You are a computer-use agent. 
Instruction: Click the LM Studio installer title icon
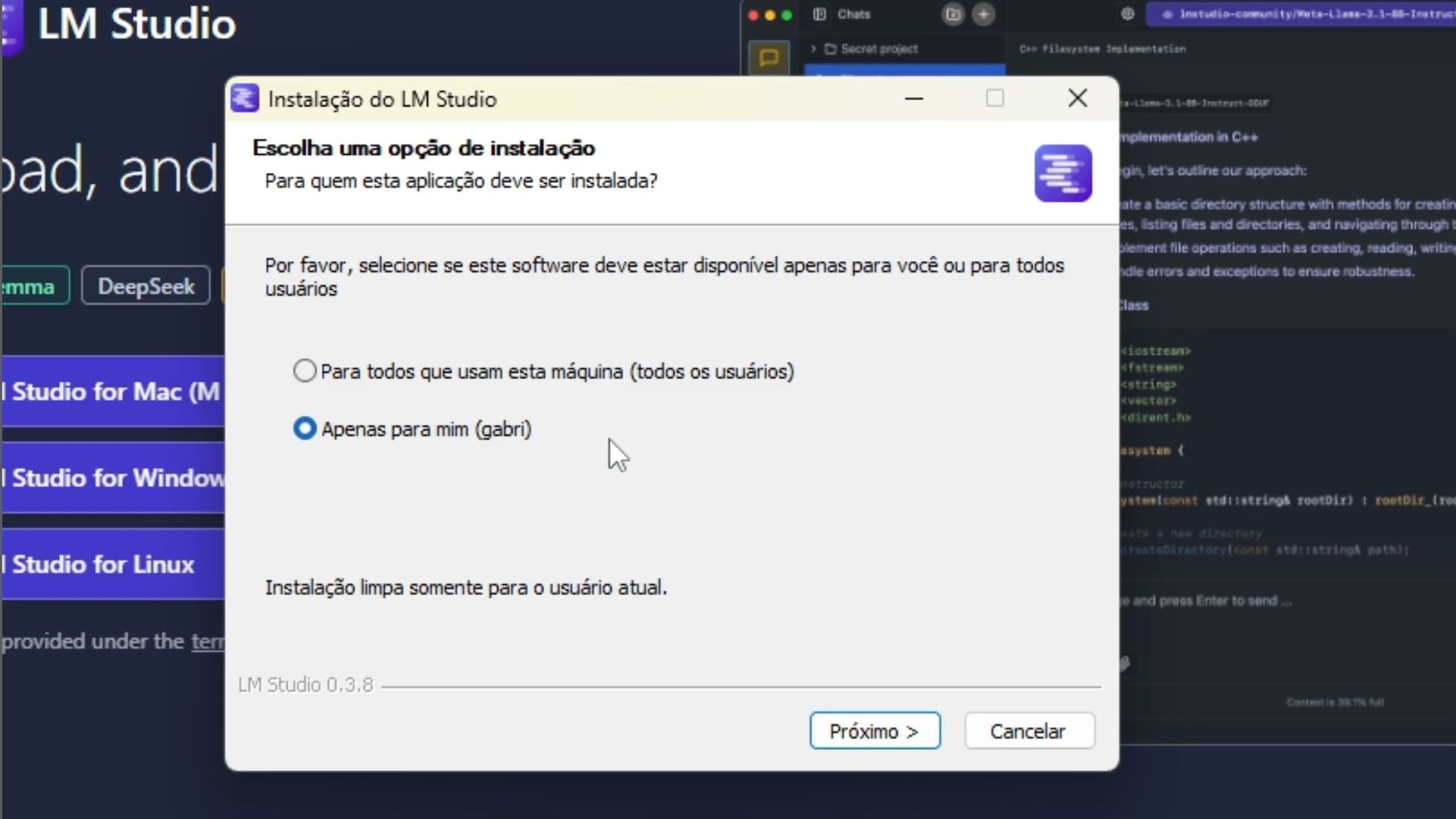[x=244, y=99]
